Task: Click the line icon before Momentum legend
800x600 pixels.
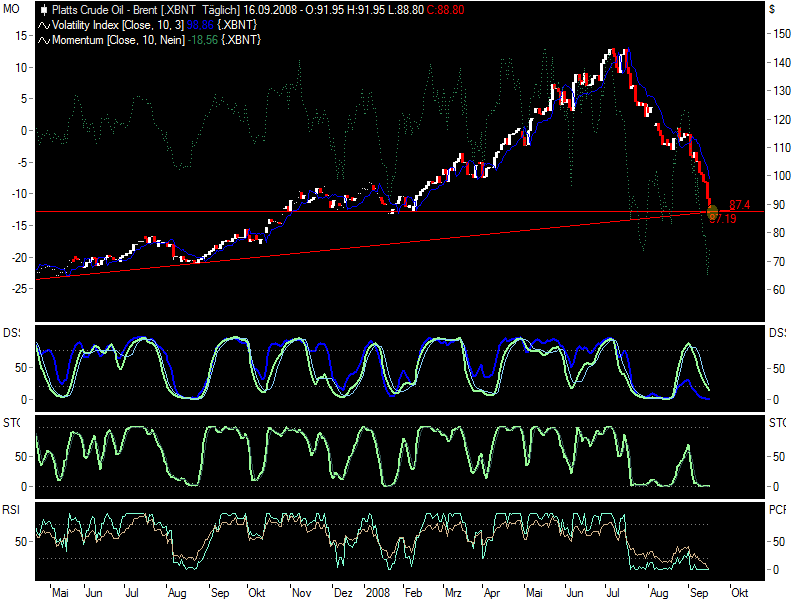Action: coord(44,40)
